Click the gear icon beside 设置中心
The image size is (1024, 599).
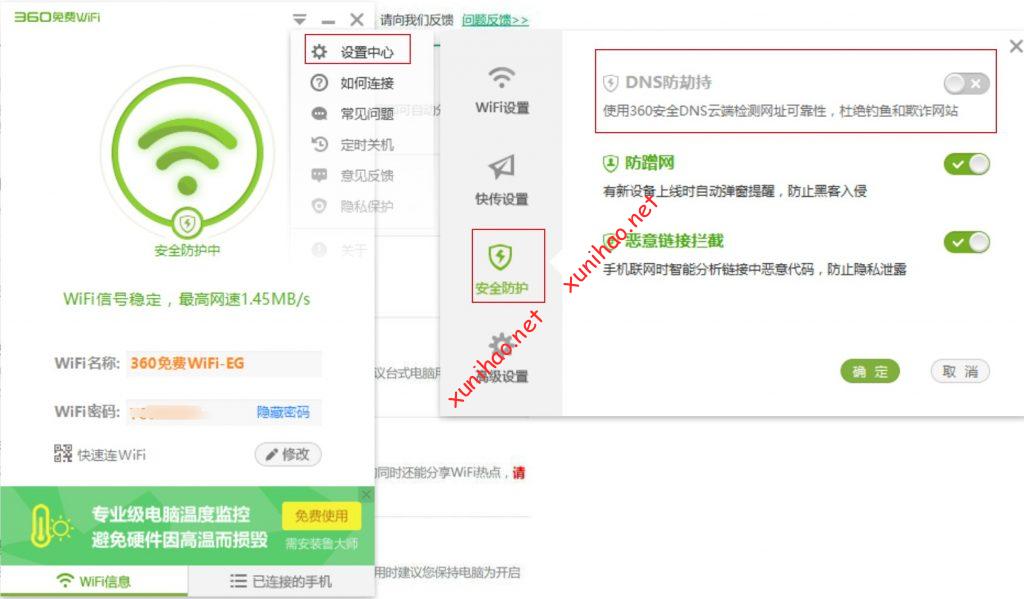[319, 52]
